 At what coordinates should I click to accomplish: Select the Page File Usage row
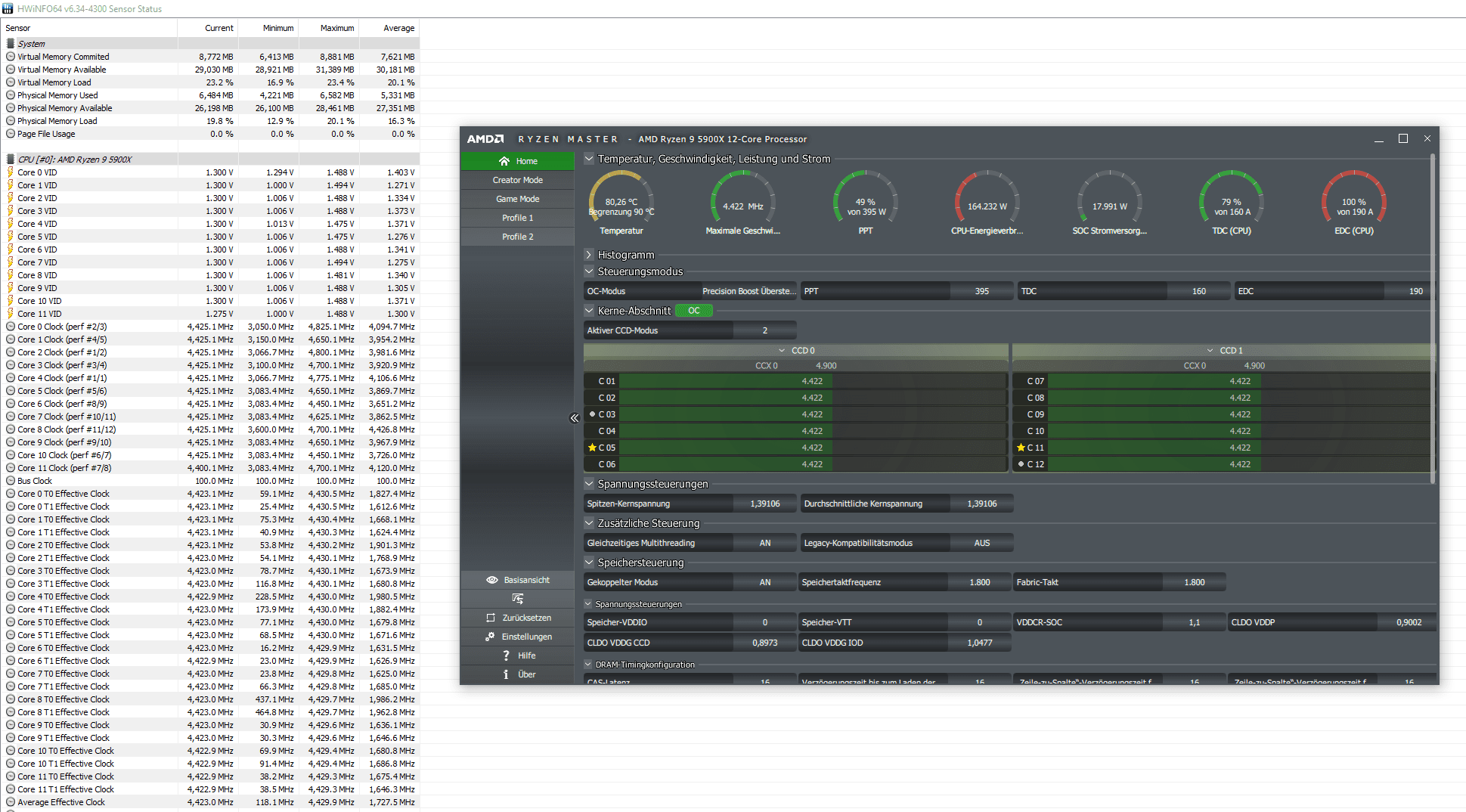(210, 134)
